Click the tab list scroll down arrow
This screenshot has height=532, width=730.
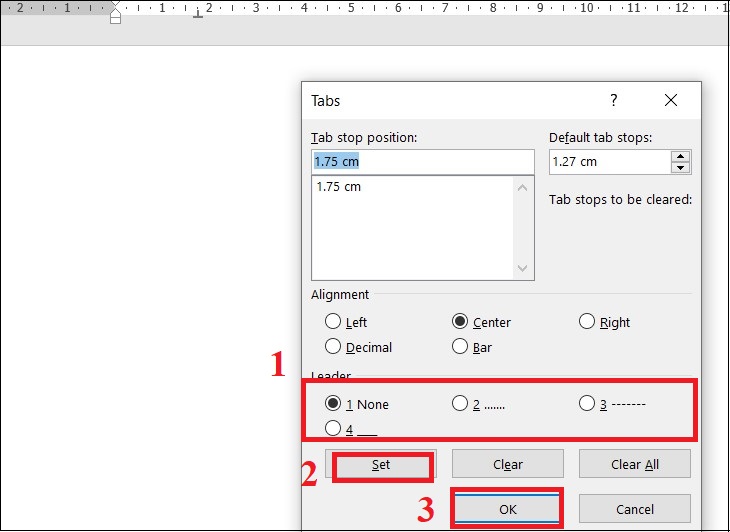(522, 269)
